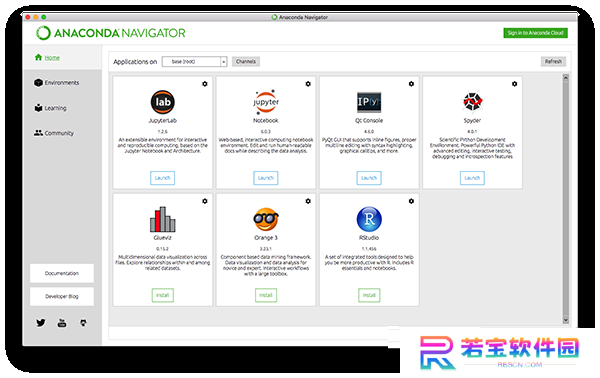The width and height of the screenshot is (600, 378).
Task: Open the Twitter link icon in sidebar
Action: point(41,323)
